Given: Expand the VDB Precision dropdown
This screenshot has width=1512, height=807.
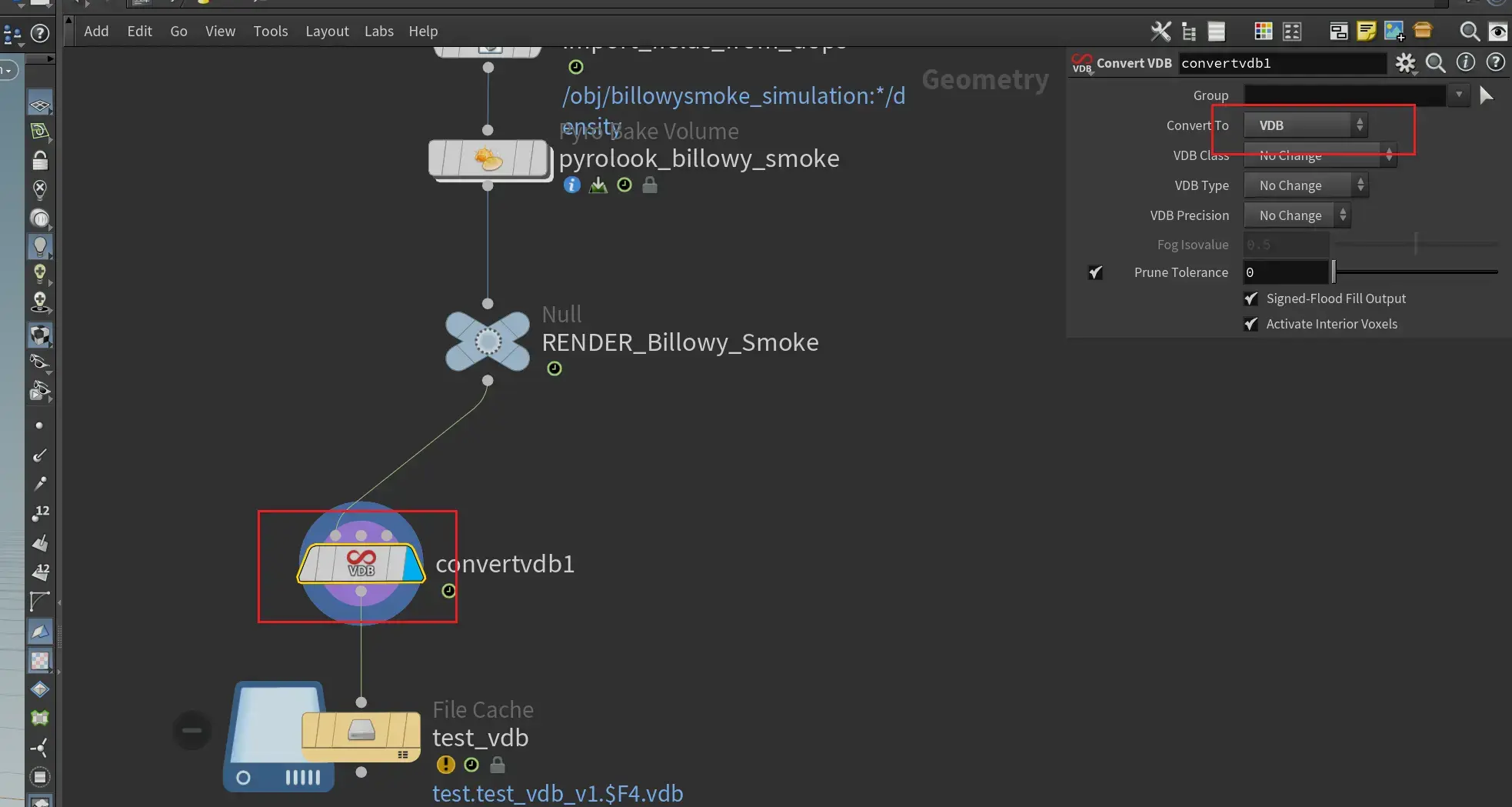Looking at the screenshot, I should point(1297,215).
